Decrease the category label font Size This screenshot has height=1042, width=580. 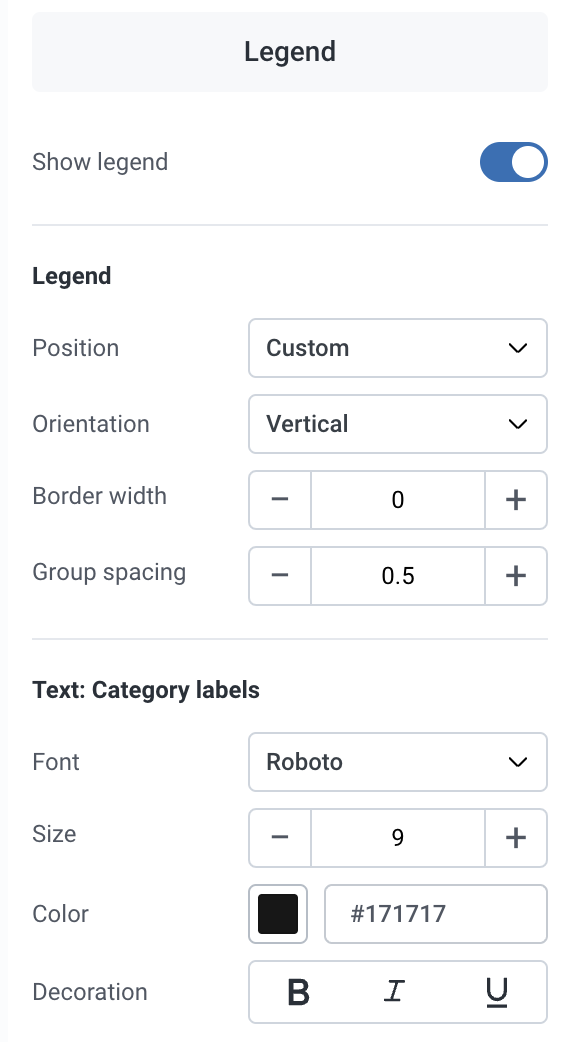coord(280,837)
